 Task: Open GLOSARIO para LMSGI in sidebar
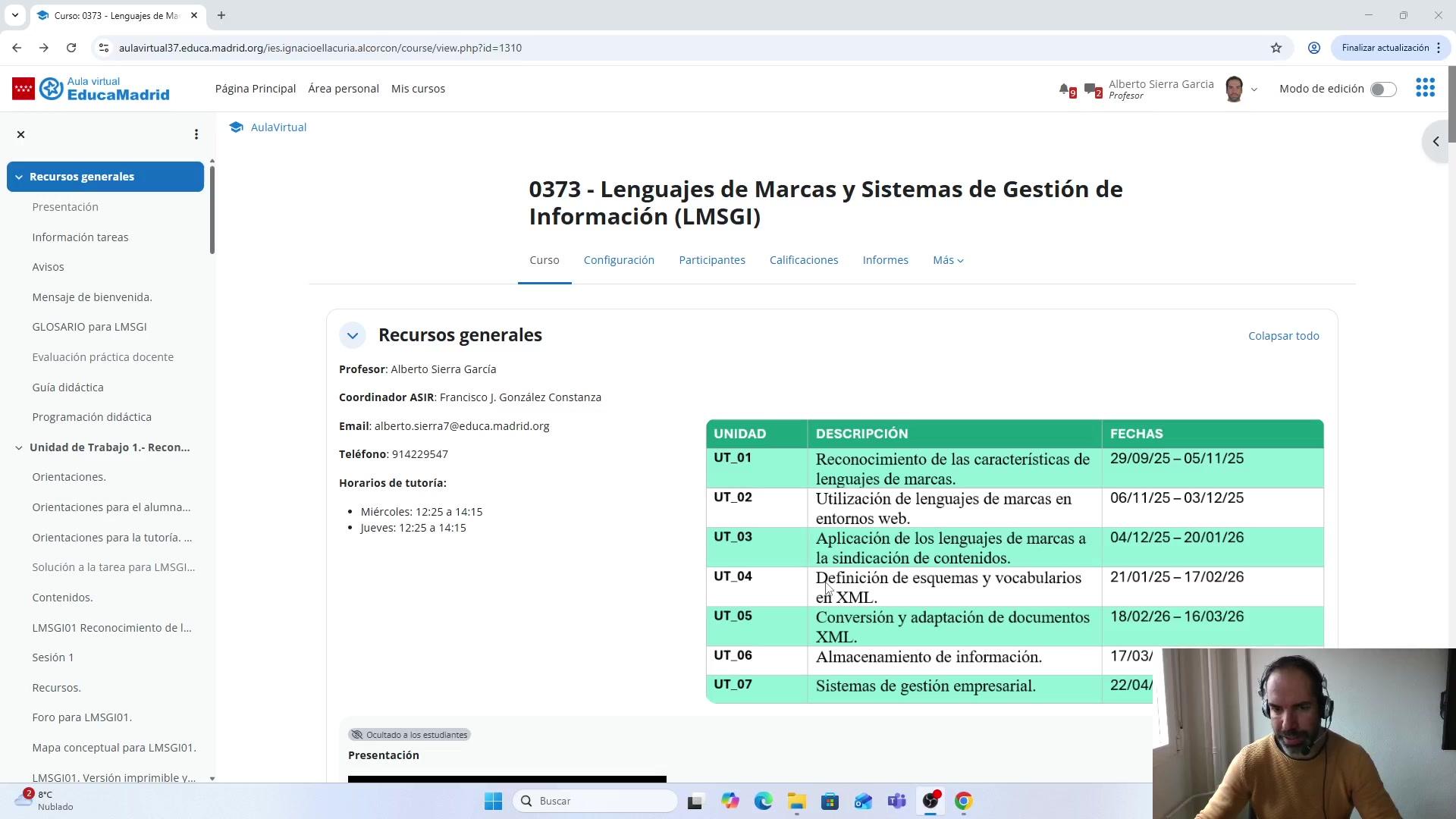[89, 327]
